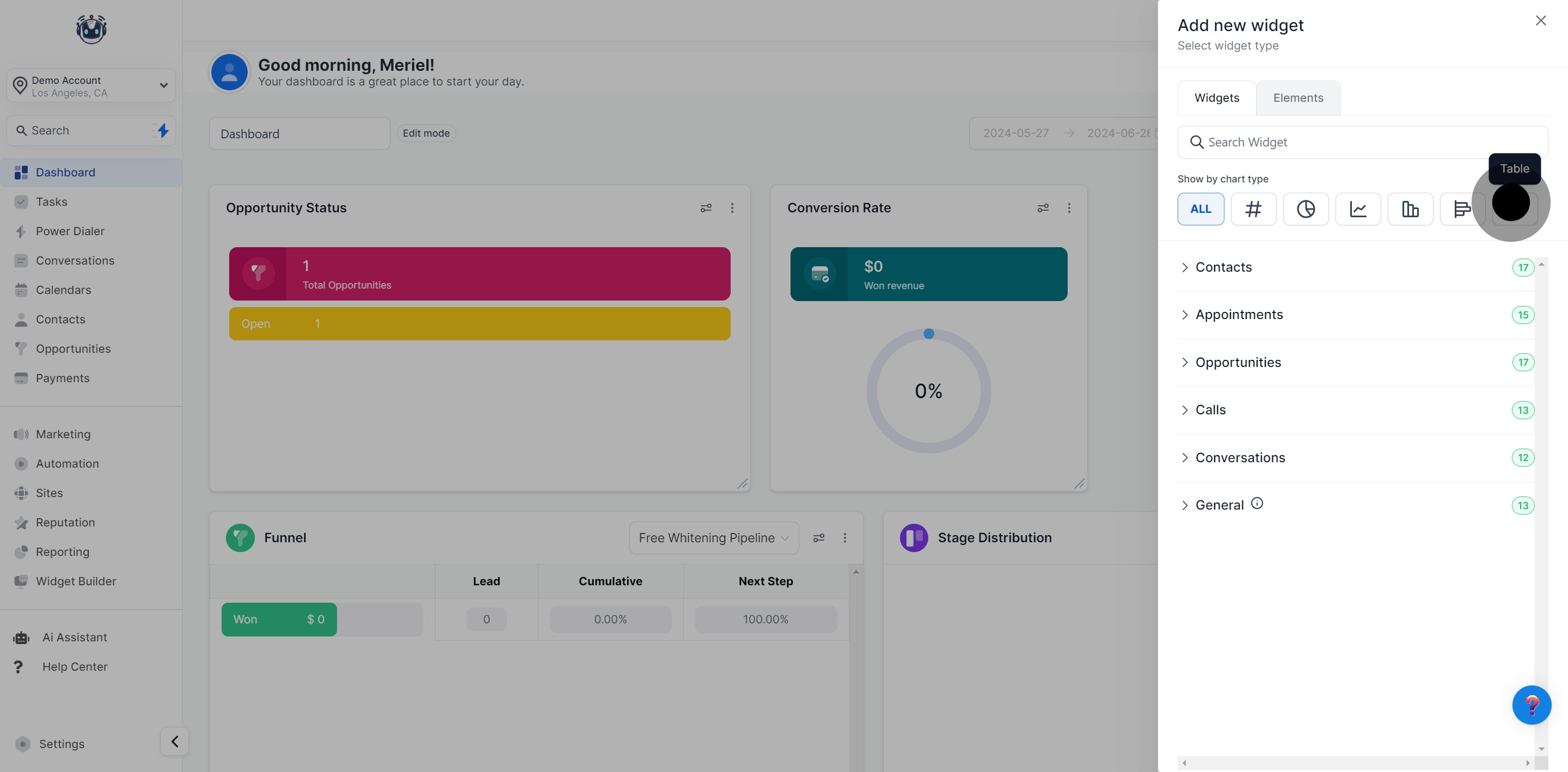This screenshot has height=772, width=1568.
Task: Select the ALL chart type filter
Action: tap(1200, 209)
